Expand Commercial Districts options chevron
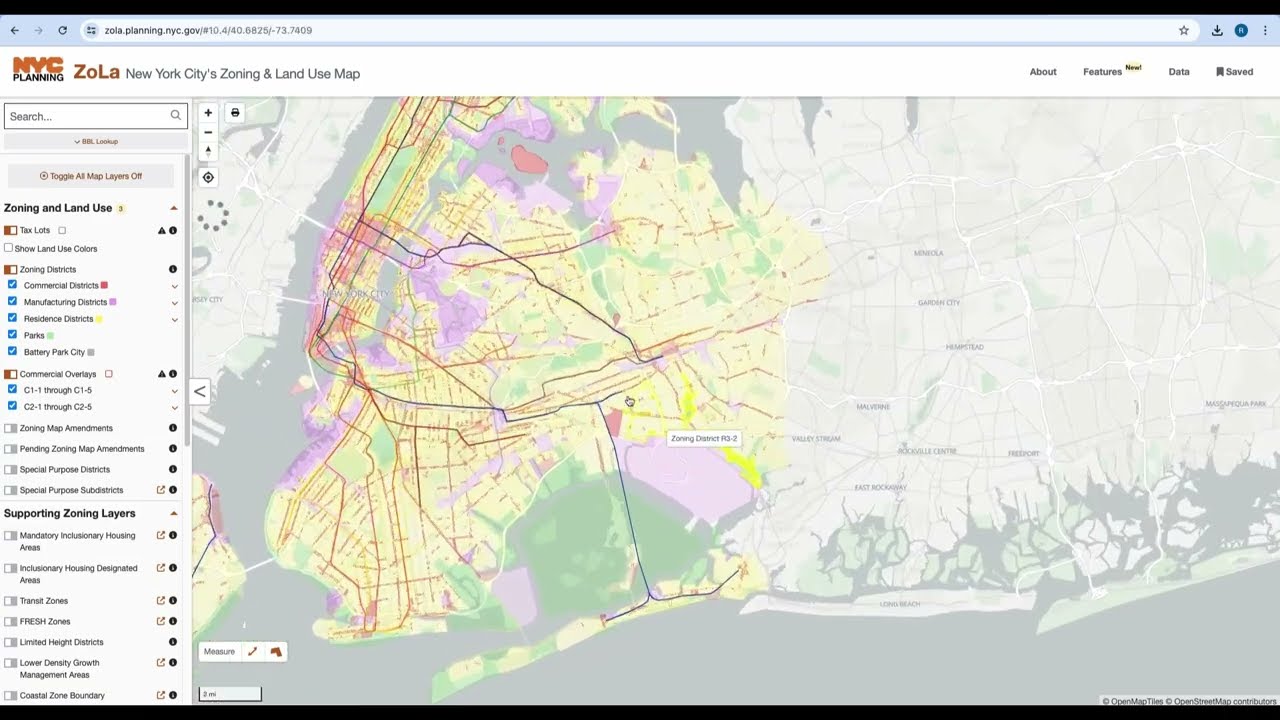 pos(174,286)
